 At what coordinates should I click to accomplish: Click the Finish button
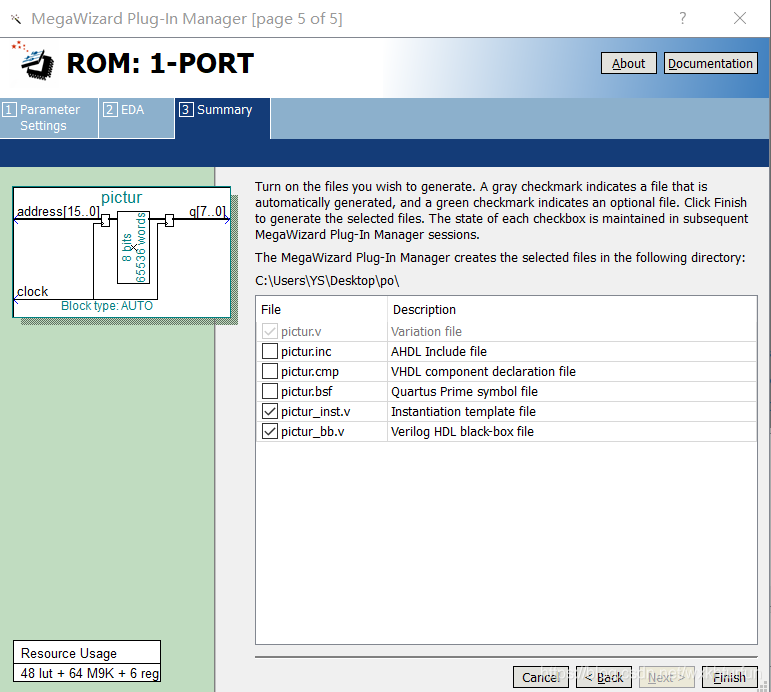[x=729, y=677]
